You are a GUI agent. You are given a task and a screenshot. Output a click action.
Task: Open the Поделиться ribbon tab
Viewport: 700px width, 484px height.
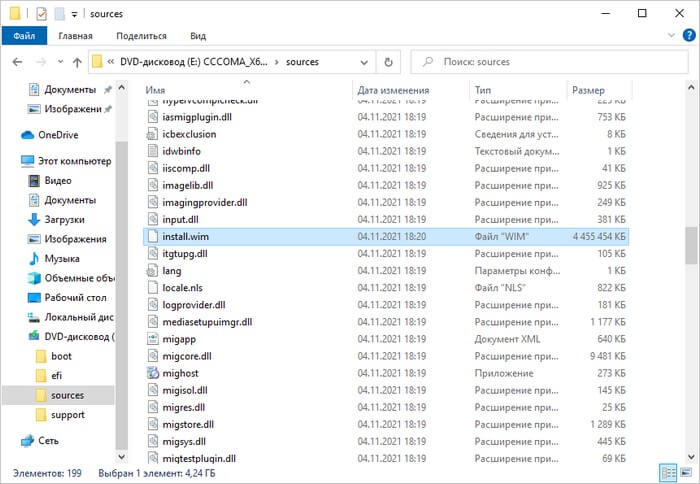pos(140,36)
